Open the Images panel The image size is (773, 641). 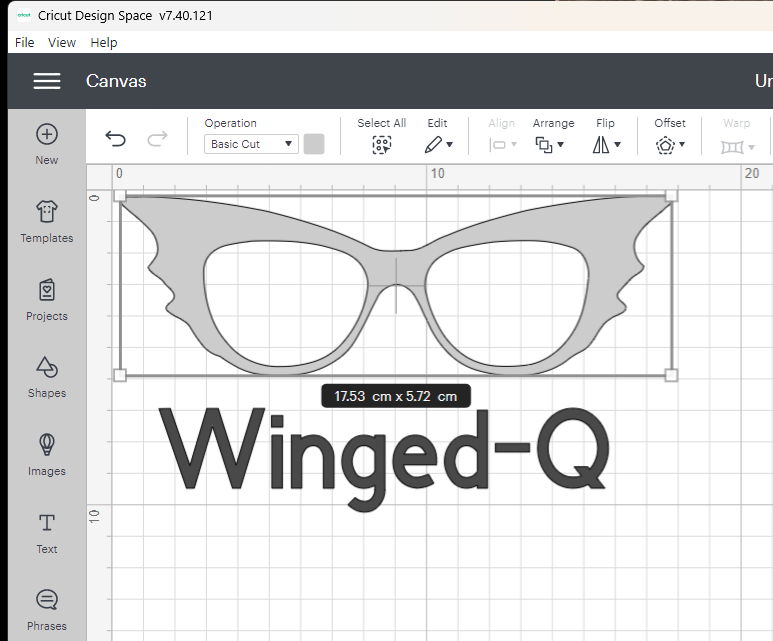pos(47,445)
